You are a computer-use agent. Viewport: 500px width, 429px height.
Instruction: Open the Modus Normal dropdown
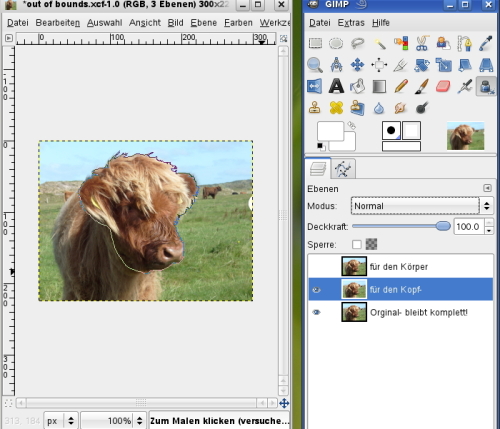pos(421,206)
